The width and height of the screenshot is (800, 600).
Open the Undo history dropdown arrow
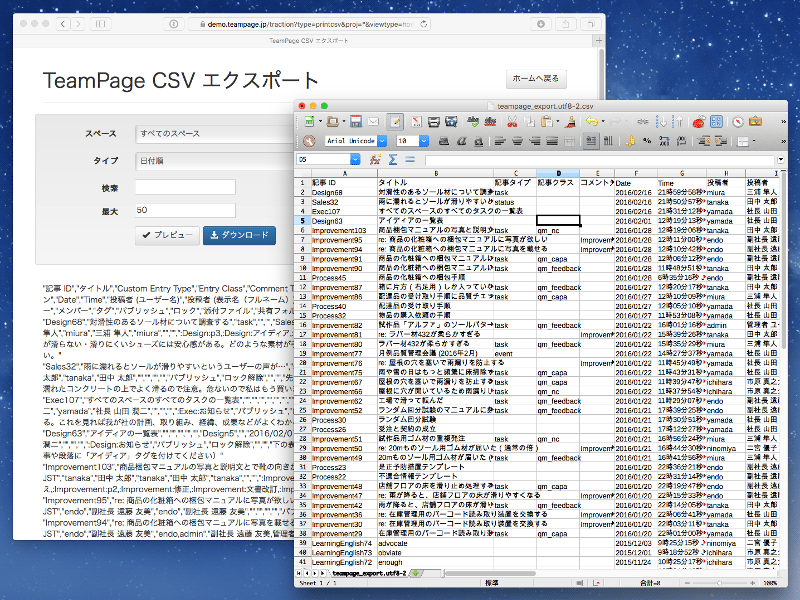pos(603,121)
